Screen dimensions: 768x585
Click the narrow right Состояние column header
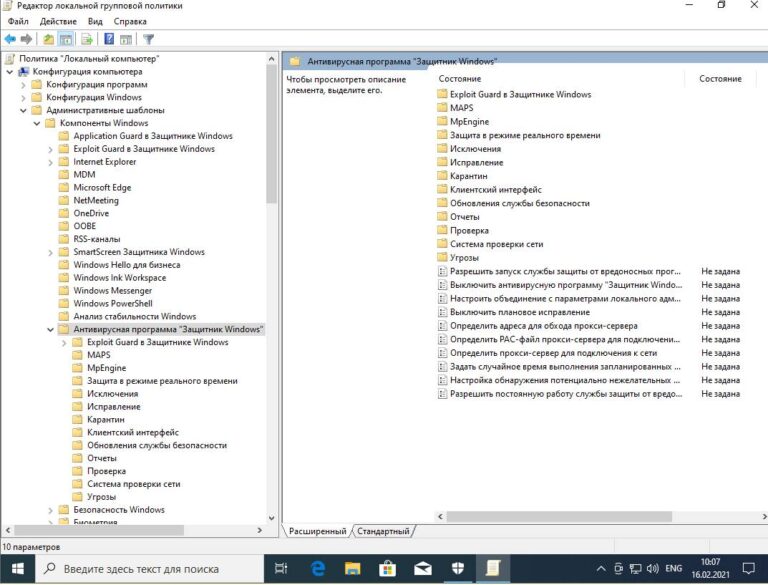click(720, 78)
